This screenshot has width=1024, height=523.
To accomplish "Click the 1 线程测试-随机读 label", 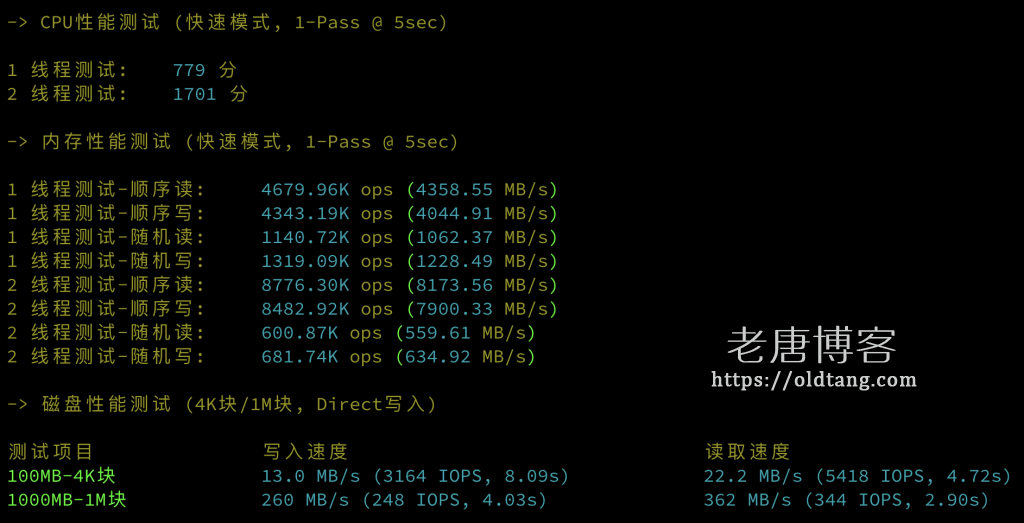I will tap(106, 238).
